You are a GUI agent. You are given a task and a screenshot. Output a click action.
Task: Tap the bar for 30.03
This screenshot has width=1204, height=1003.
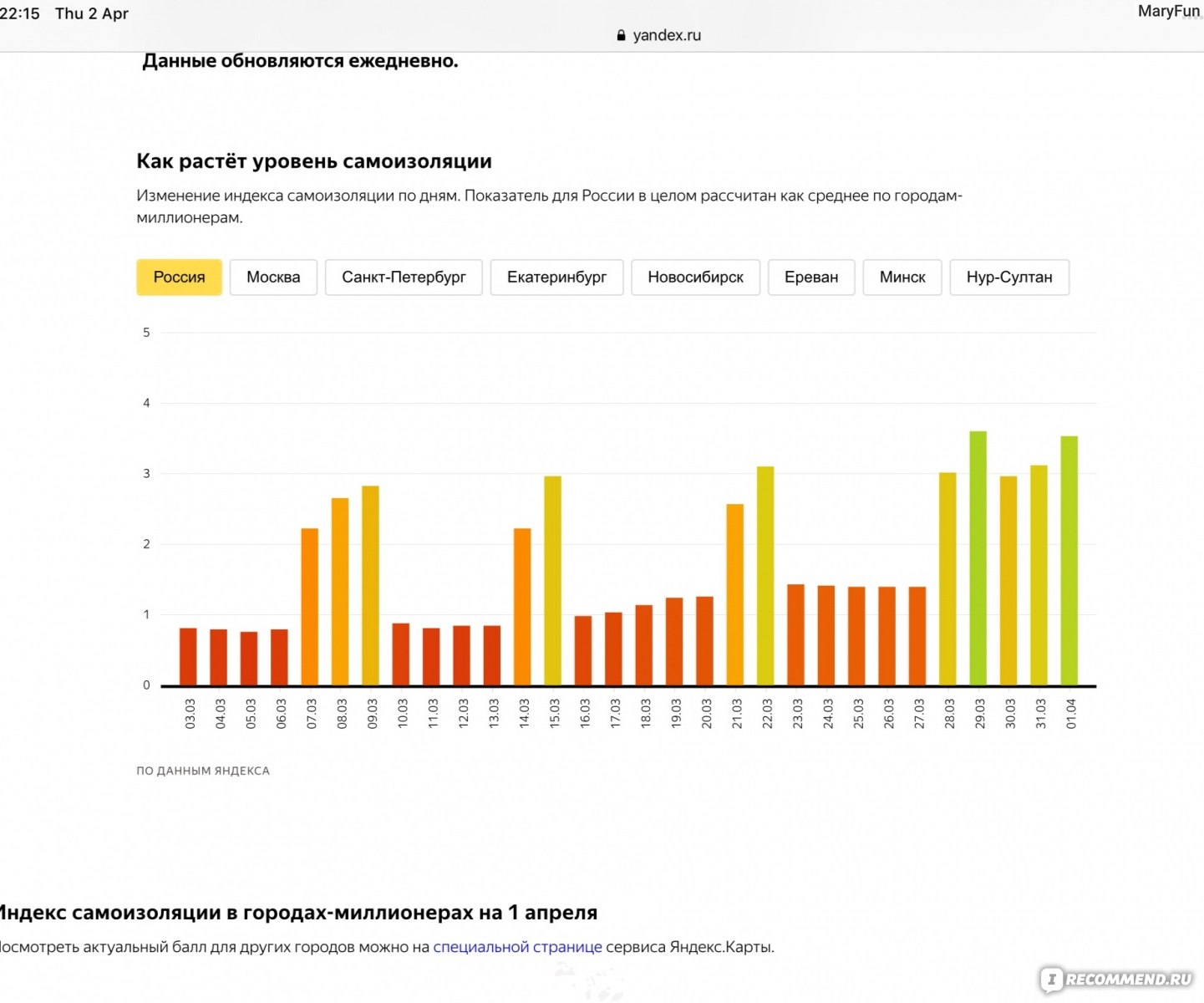pos(1008,581)
